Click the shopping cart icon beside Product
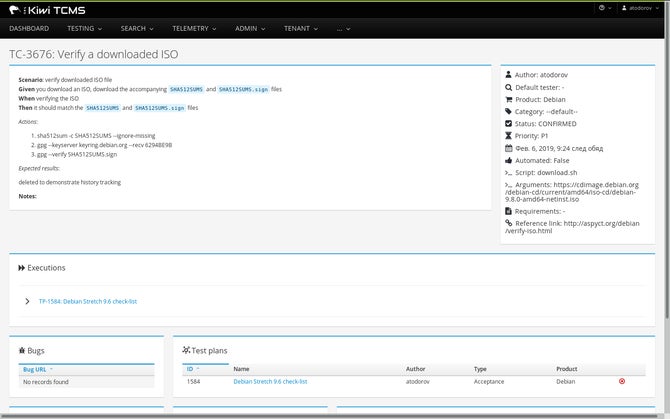The width and height of the screenshot is (670, 419). pyautogui.click(x=508, y=99)
